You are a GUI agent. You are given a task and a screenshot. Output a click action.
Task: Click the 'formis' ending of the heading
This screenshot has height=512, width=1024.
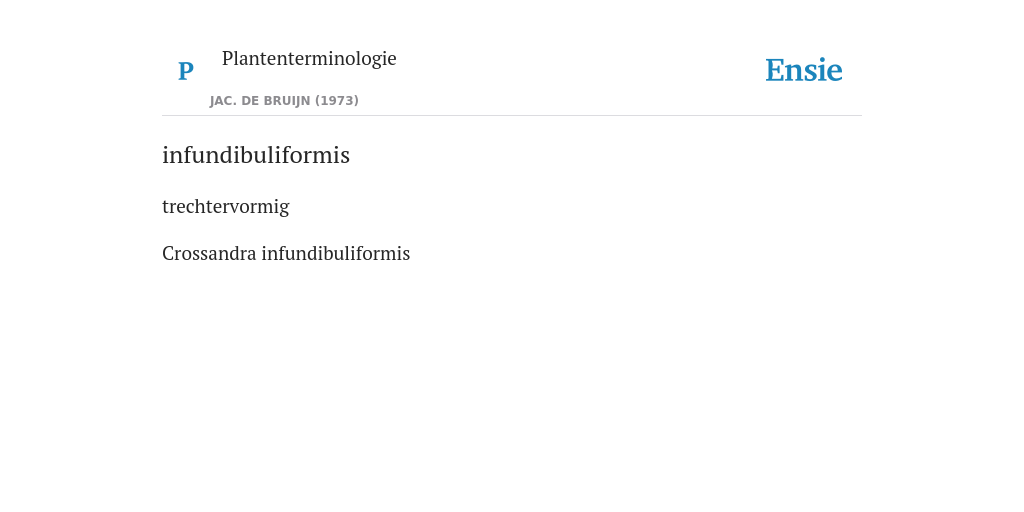click(321, 155)
